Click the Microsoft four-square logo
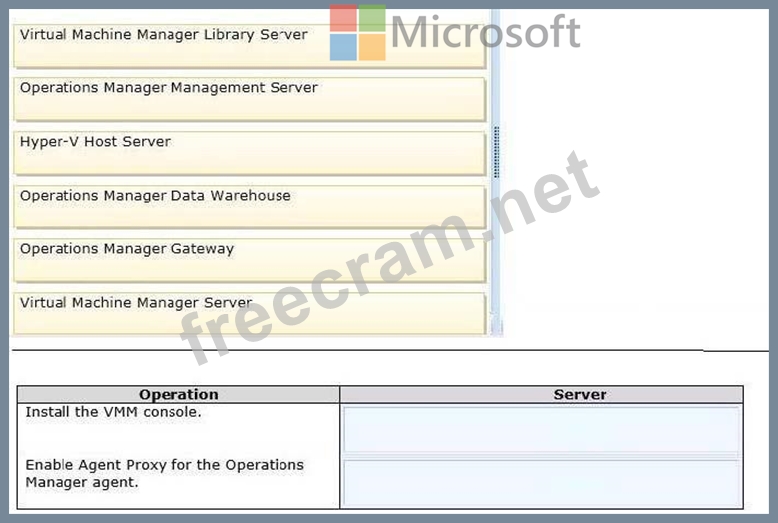The image size is (778, 523). coord(358,33)
